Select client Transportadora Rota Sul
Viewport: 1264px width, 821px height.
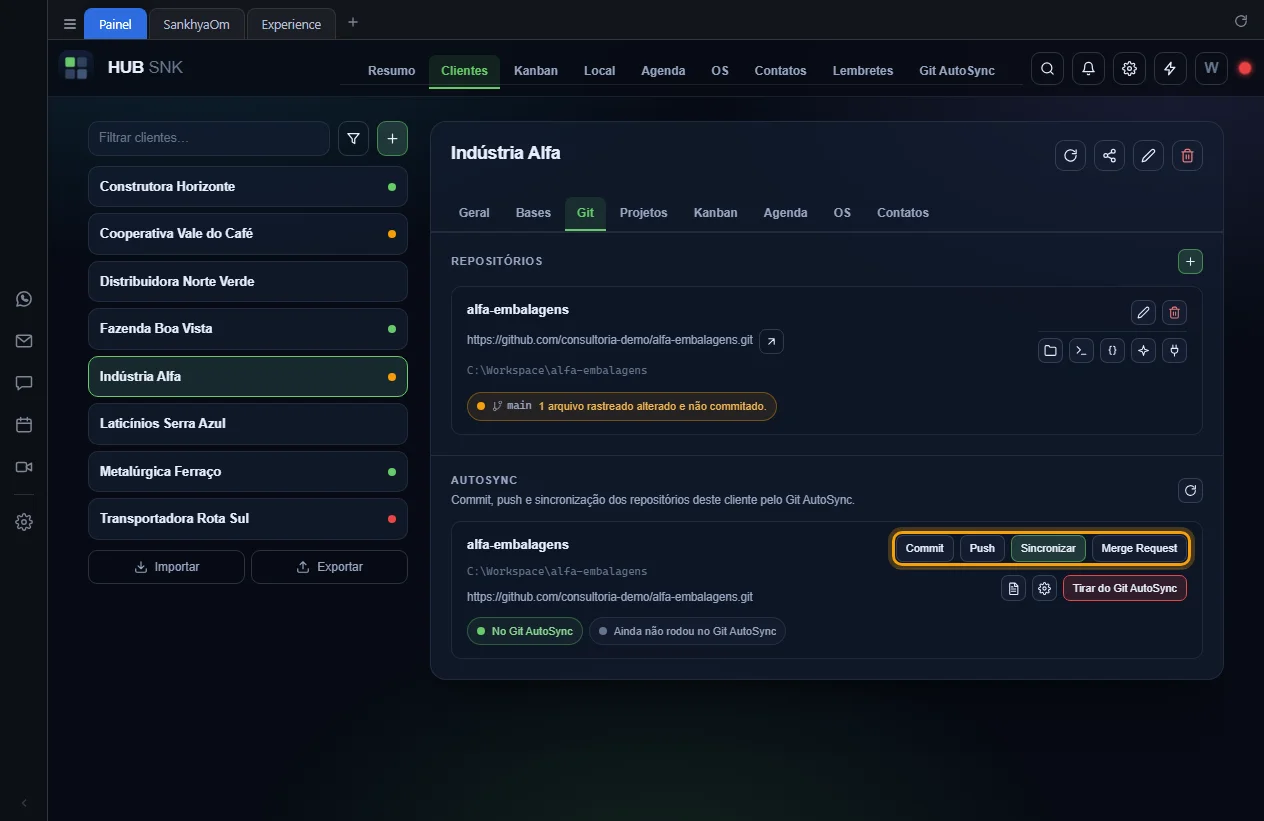click(248, 519)
